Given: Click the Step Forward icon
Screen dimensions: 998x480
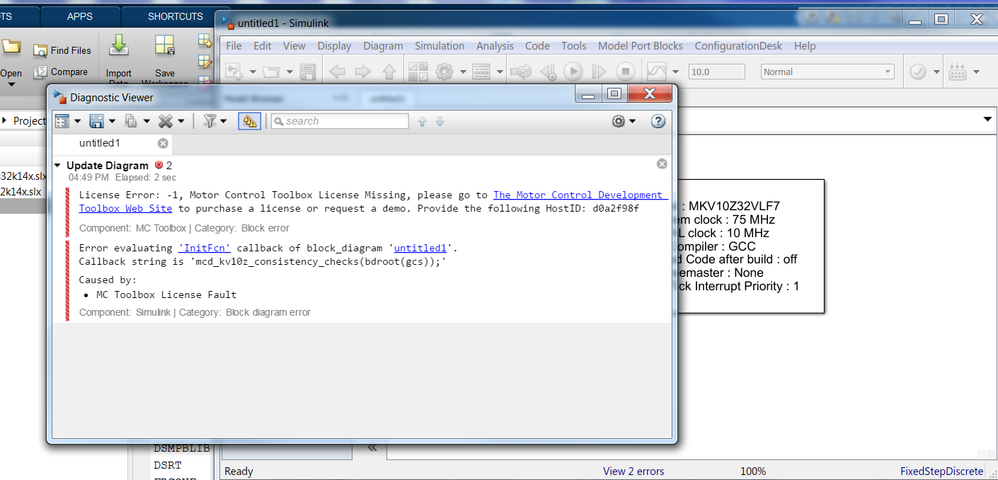Looking at the screenshot, I should pos(599,72).
